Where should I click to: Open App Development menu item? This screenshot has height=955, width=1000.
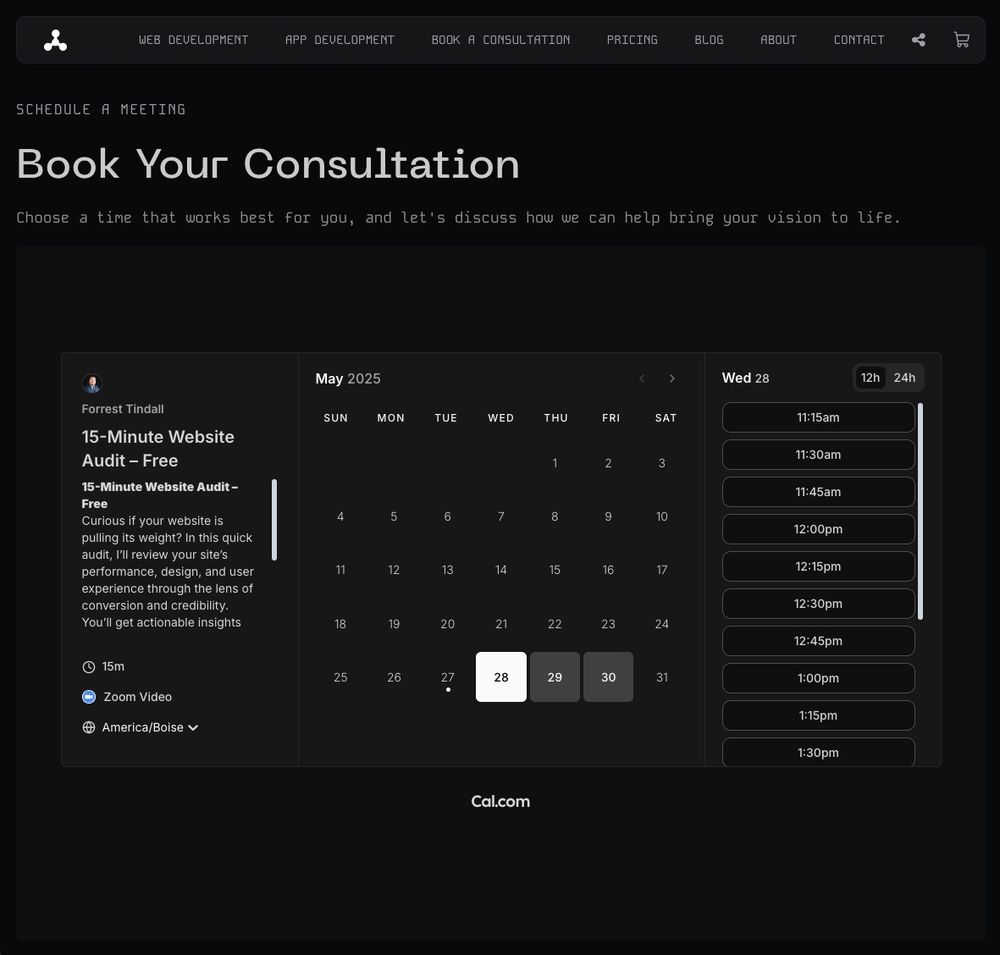(339, 40)
